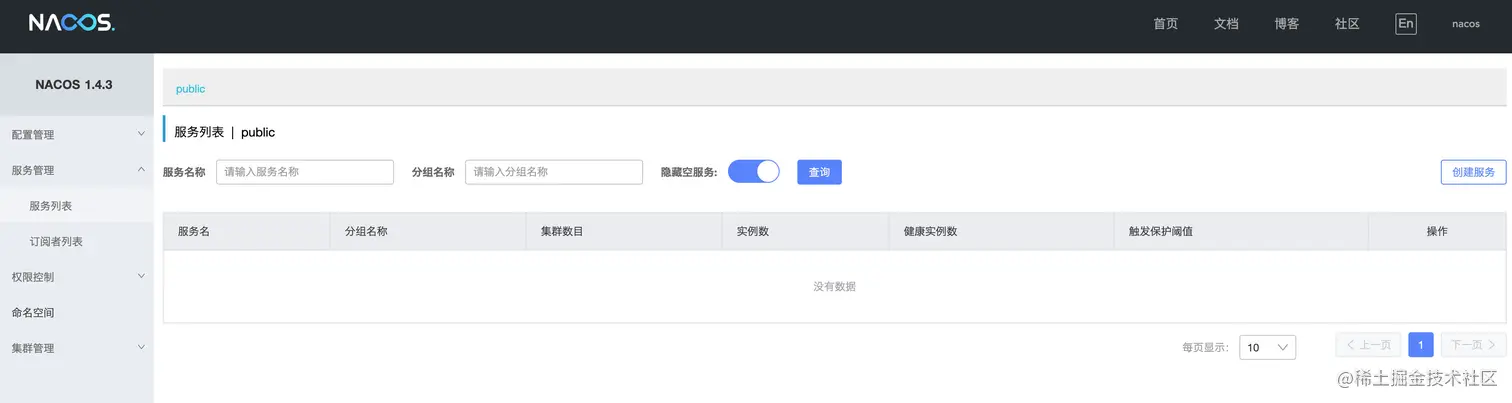Image resolution: width=1512 pixels, height=403 pixels.
Task: Select 订阅者列表 in the sidebar
Action: click(56, 241)
